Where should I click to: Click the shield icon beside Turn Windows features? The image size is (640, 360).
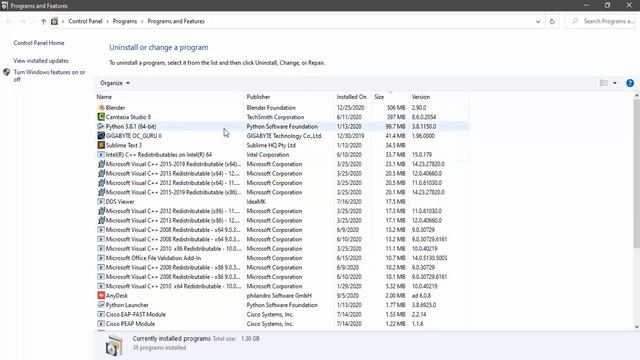(7, 72)
